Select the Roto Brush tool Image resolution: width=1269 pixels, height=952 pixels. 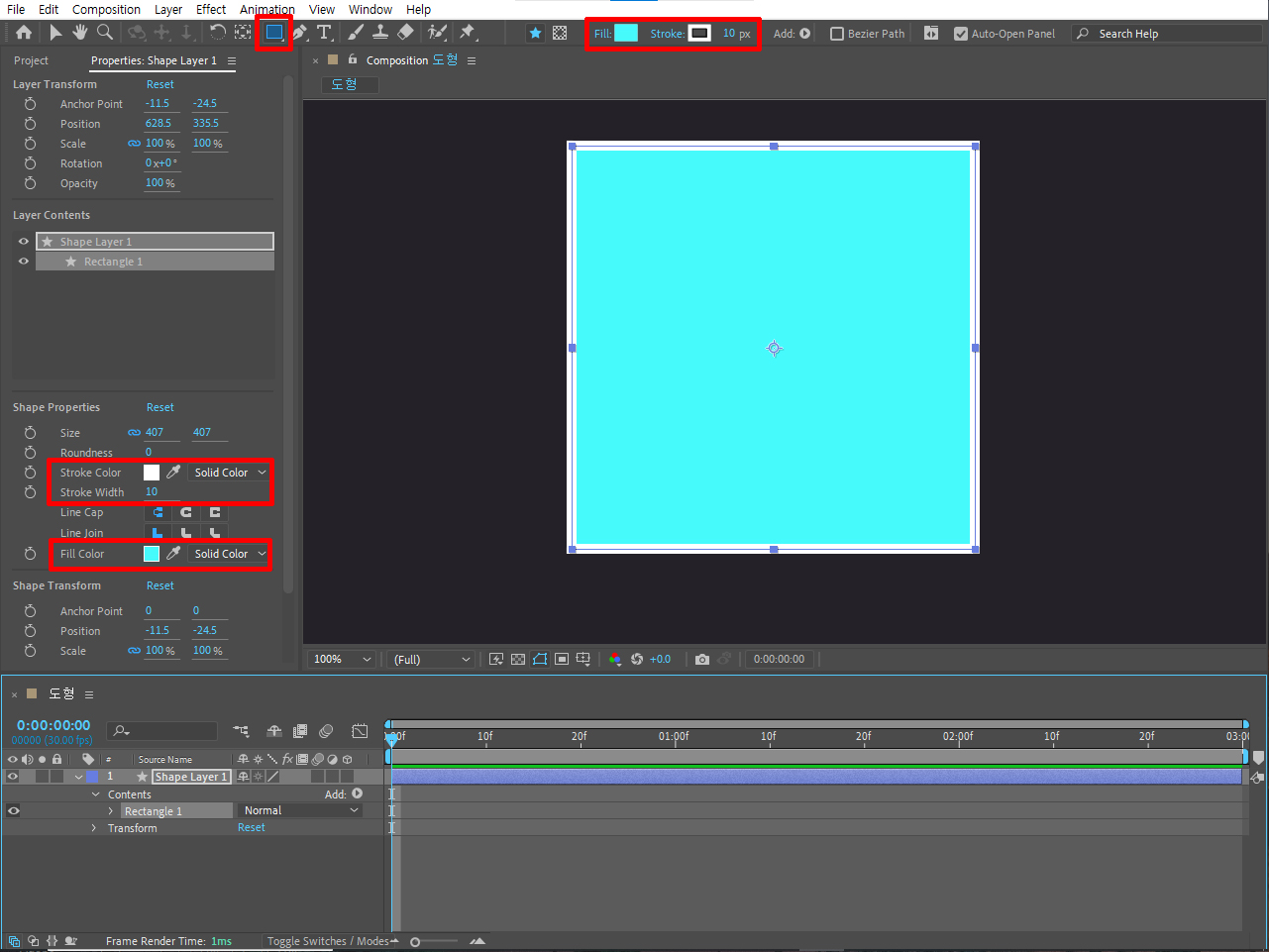(437, 33)
